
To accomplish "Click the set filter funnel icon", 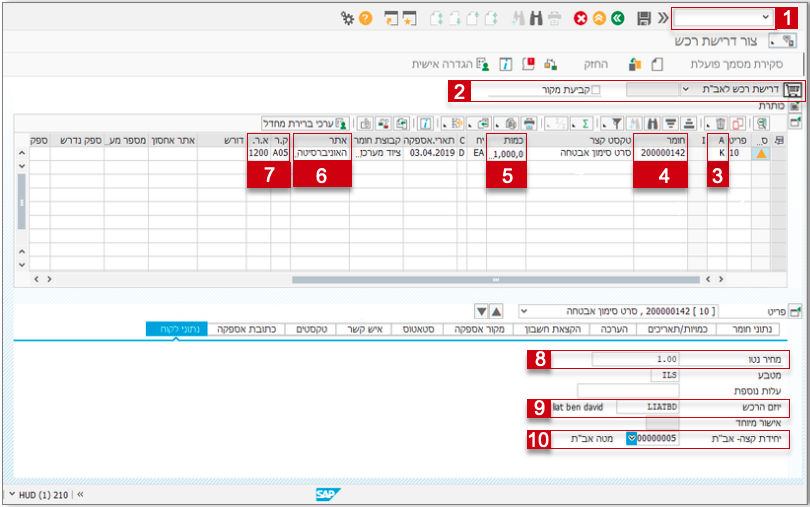I will coord(617,124).
